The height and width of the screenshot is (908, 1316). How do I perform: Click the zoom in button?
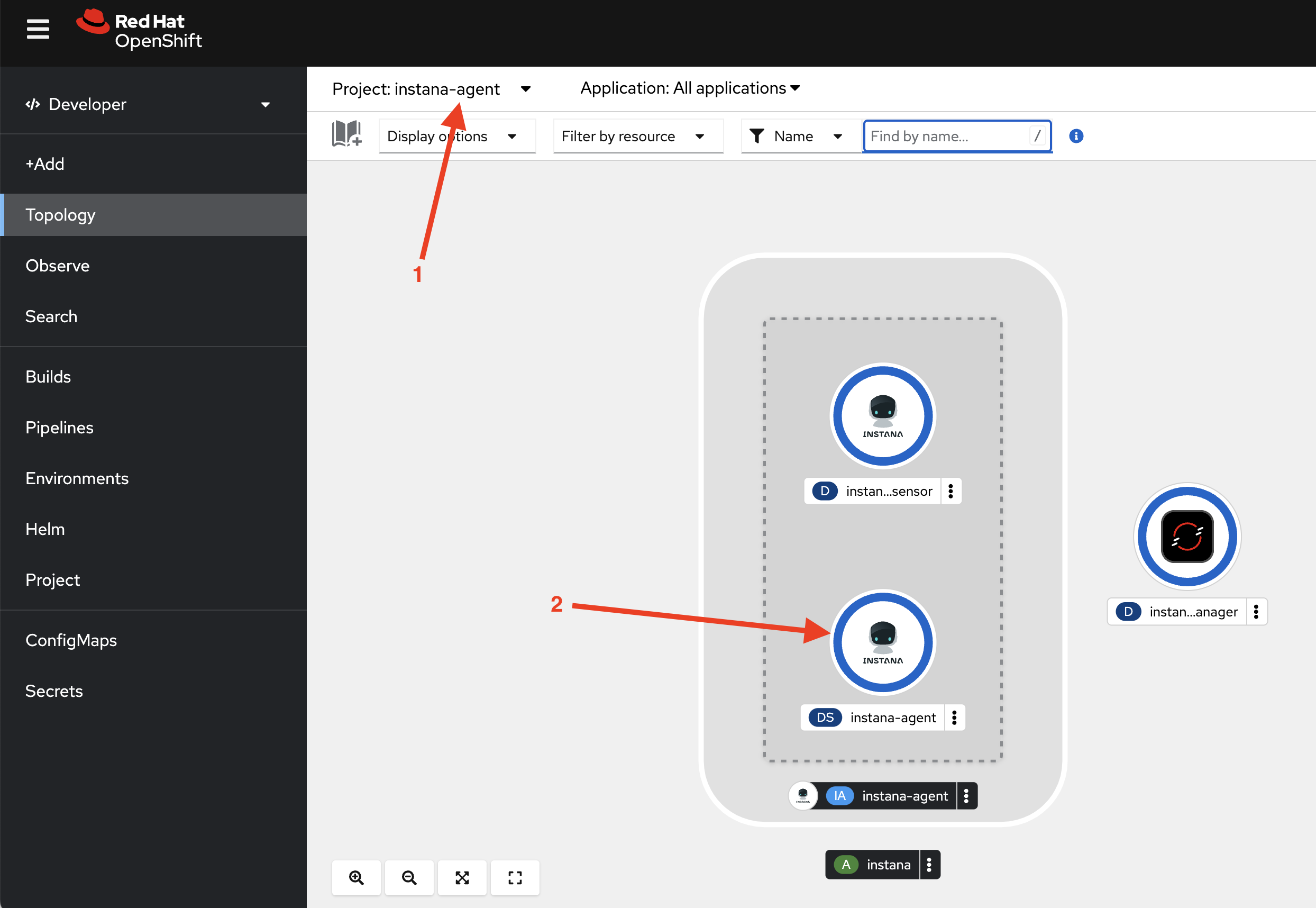tap(356, 877)
